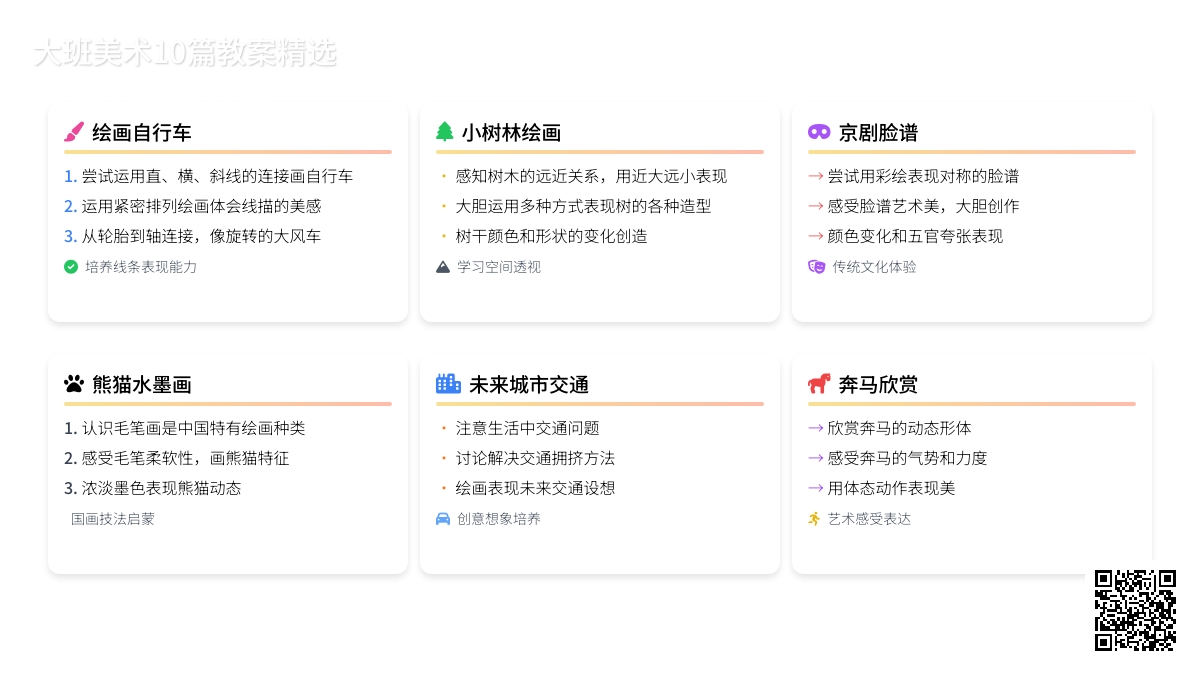The width and height of the screenshot is (1200, 675).
Task: Click the blue car icon by 创意想象培养
Action: tap(443, 519)
